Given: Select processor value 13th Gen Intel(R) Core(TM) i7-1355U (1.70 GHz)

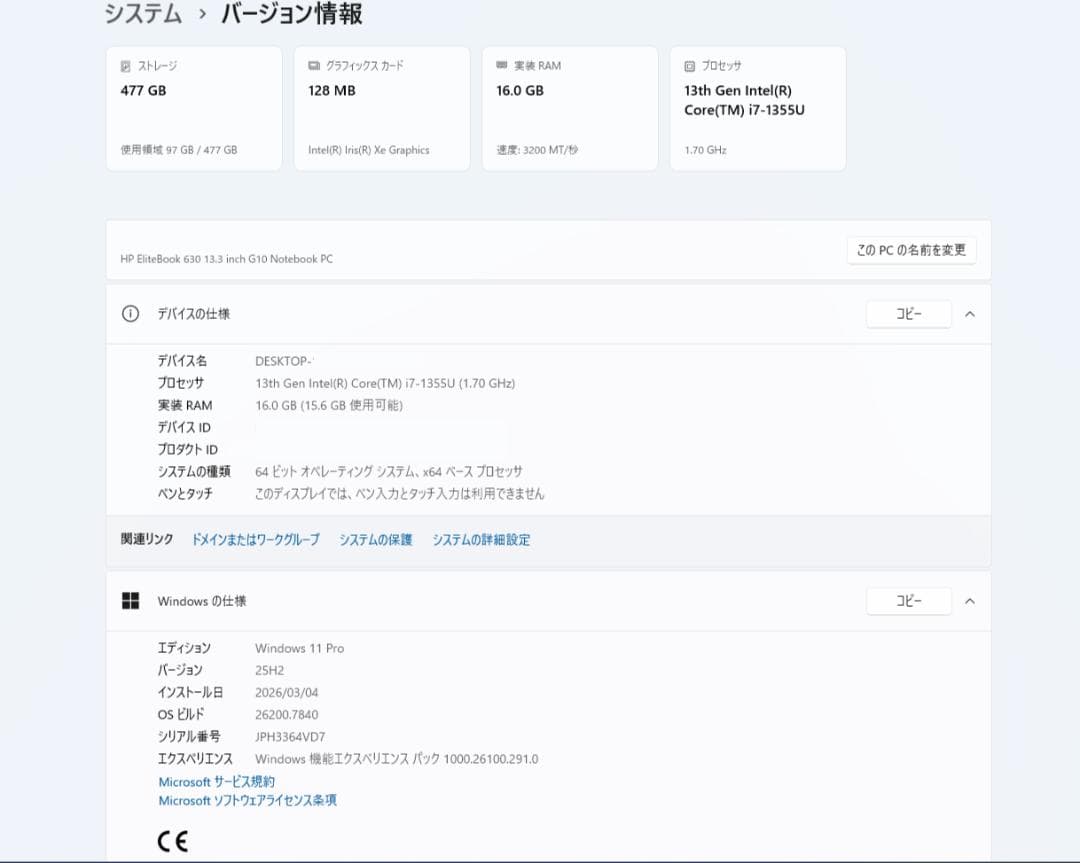Looking at the screenshot, I should tap(385, 383).
